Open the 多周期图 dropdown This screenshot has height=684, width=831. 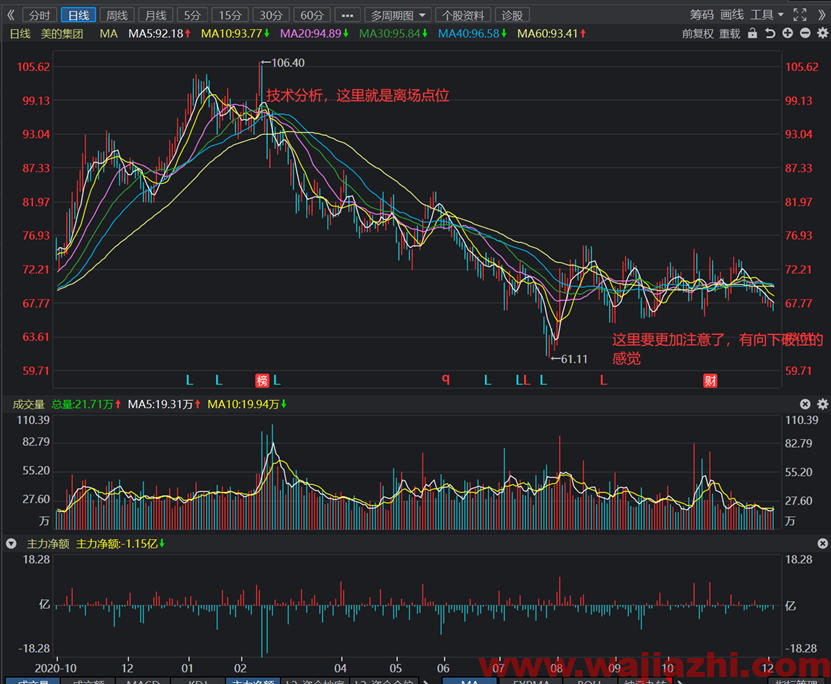tap(398, 15)
